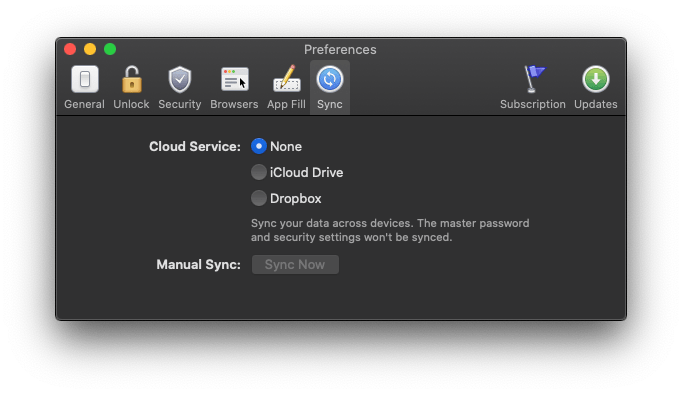Image resolution: width=682 pixels, height=394 pixels.
Task: Switch to the Browsers tab label
Action: coord(234,104)
